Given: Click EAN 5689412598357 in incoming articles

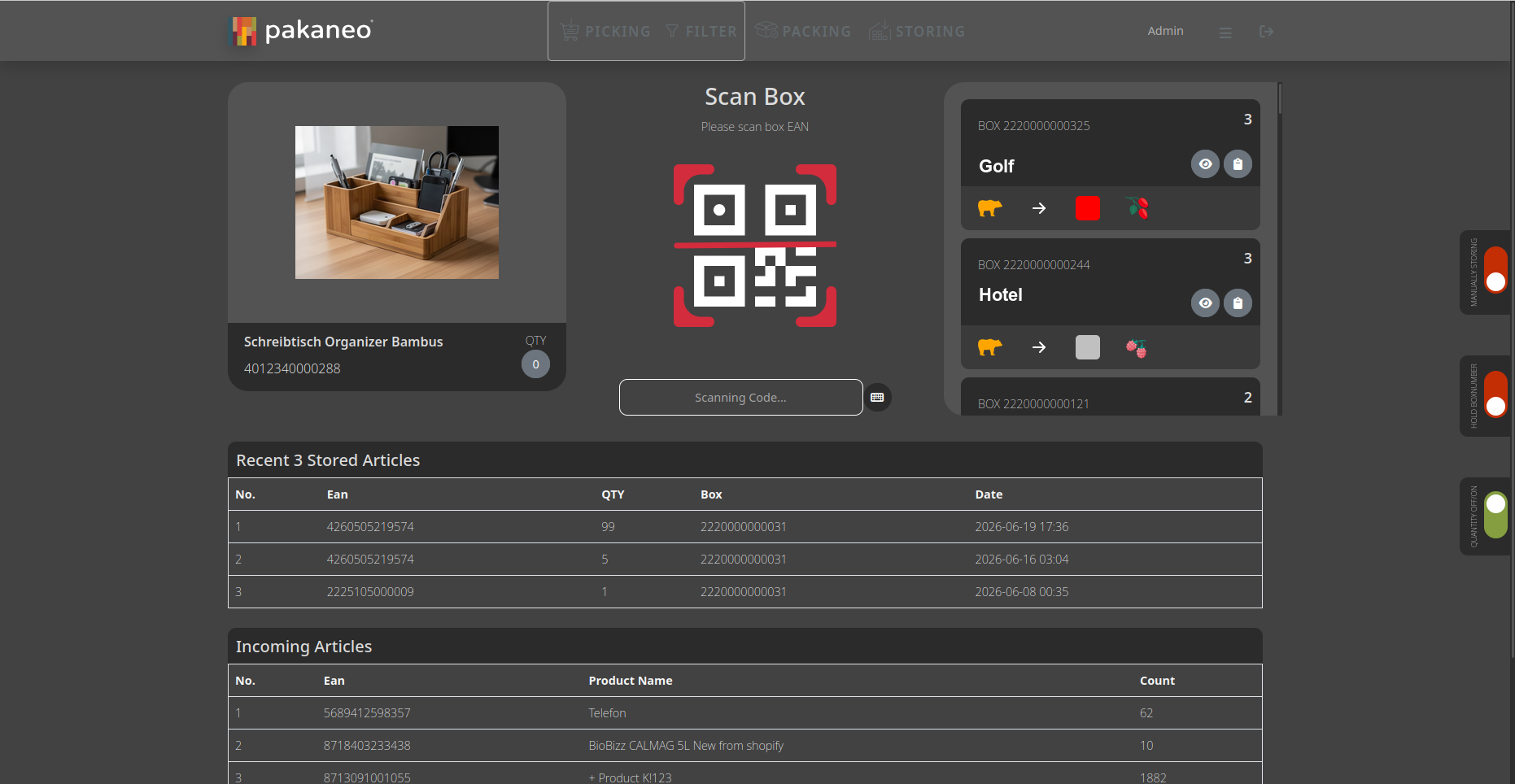Looking at the screenshot, I should click(367, 713).
